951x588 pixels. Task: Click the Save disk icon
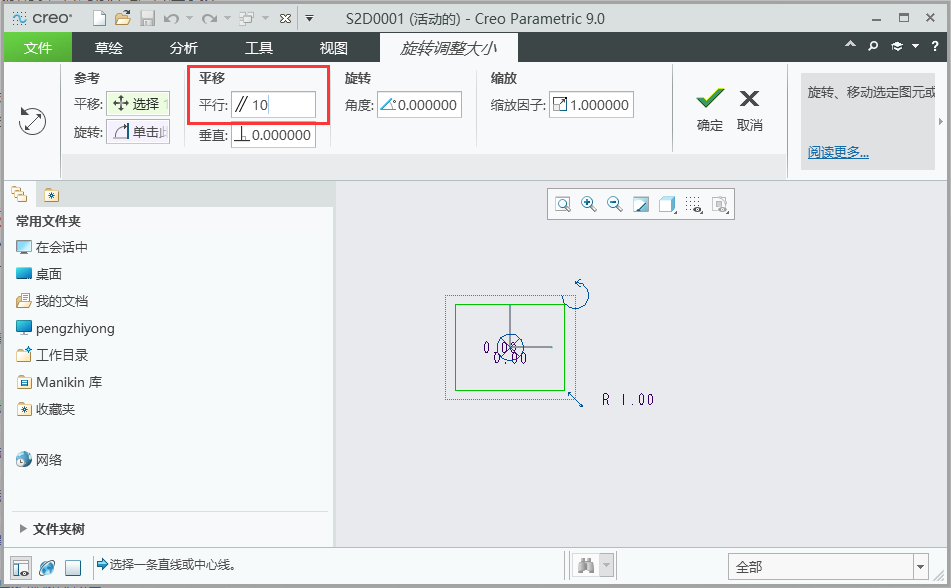147,19
